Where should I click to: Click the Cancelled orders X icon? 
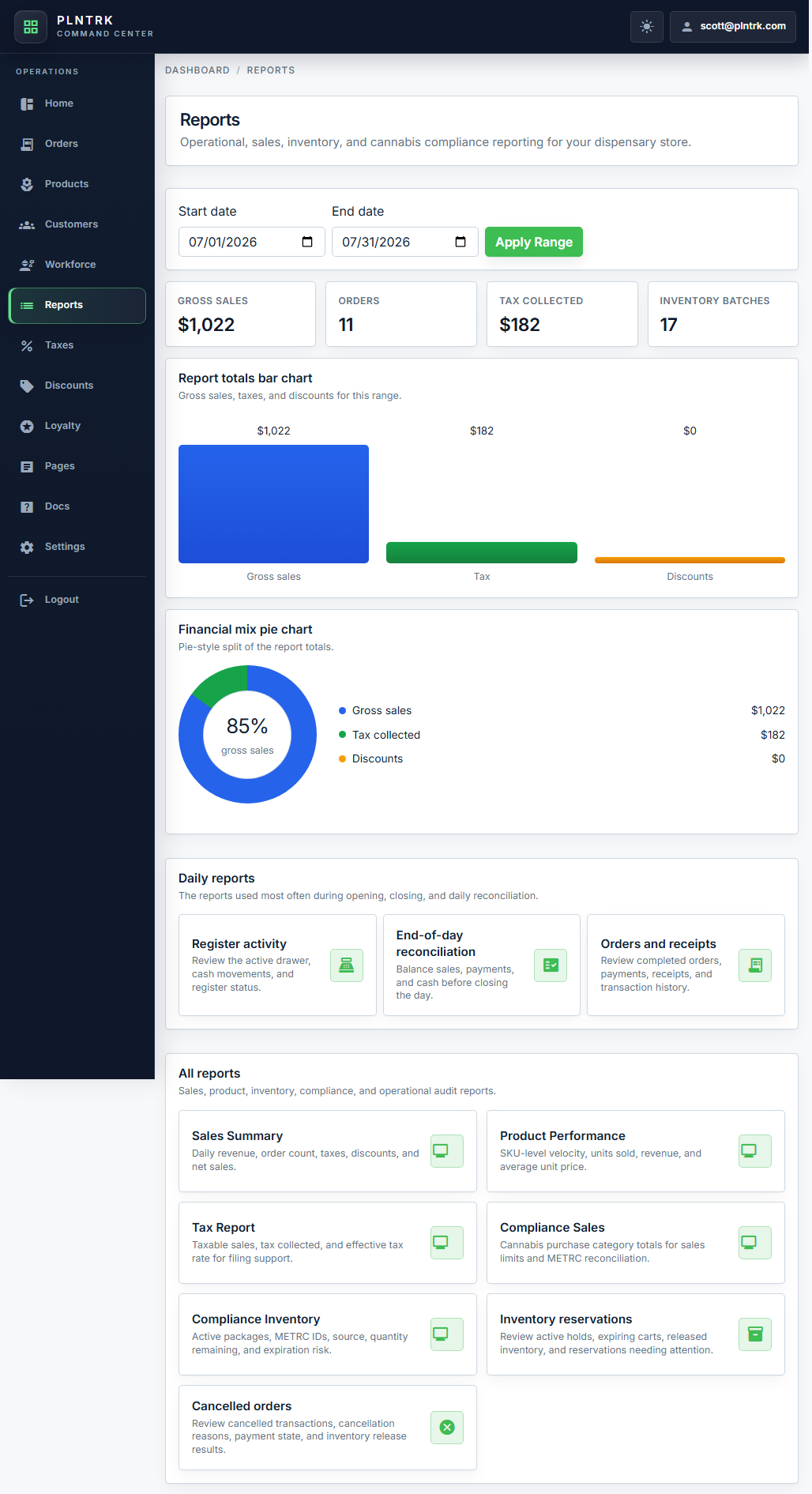tap(447, 1428)
